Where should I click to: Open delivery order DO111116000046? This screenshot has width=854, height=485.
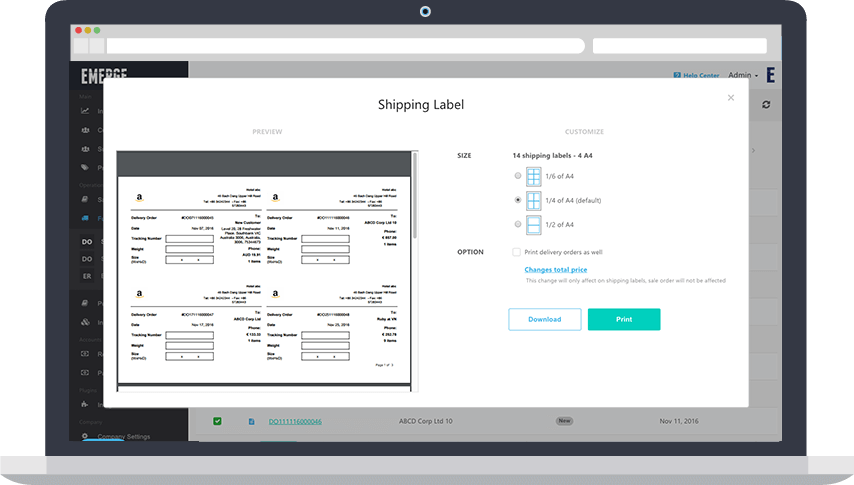point(295,421)
